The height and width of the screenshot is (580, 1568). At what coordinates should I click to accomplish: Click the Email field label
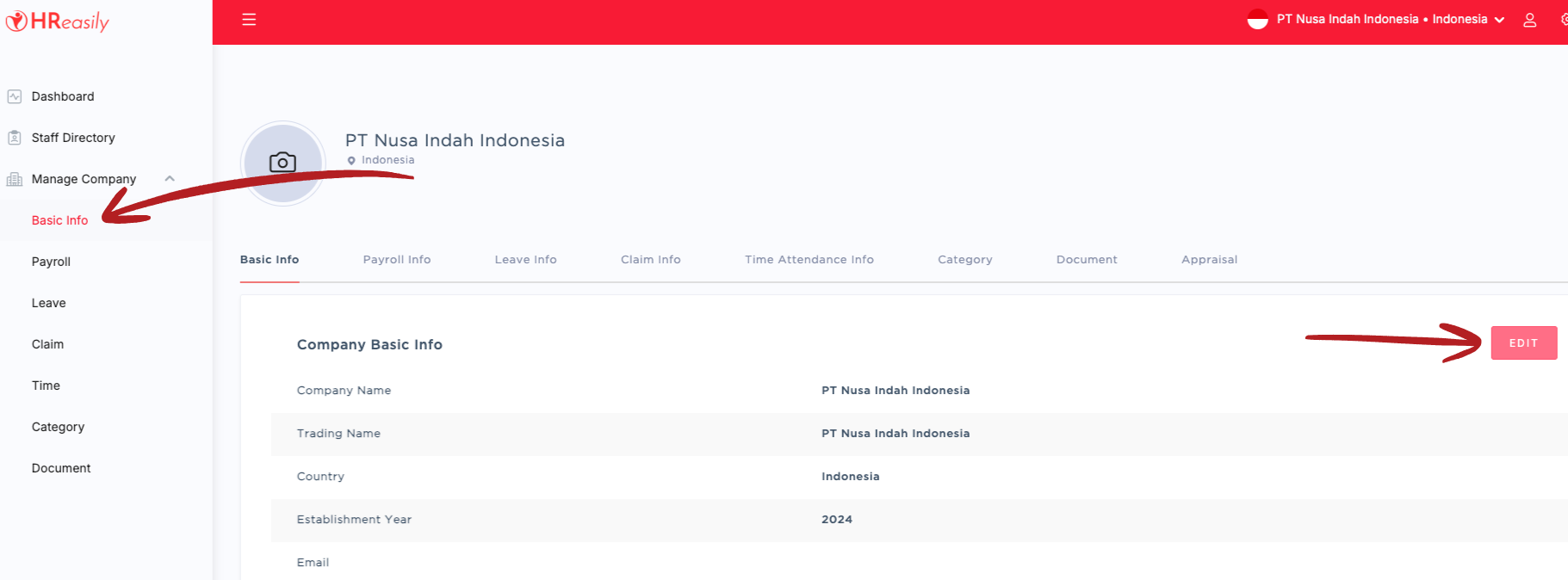click(313, 563)
